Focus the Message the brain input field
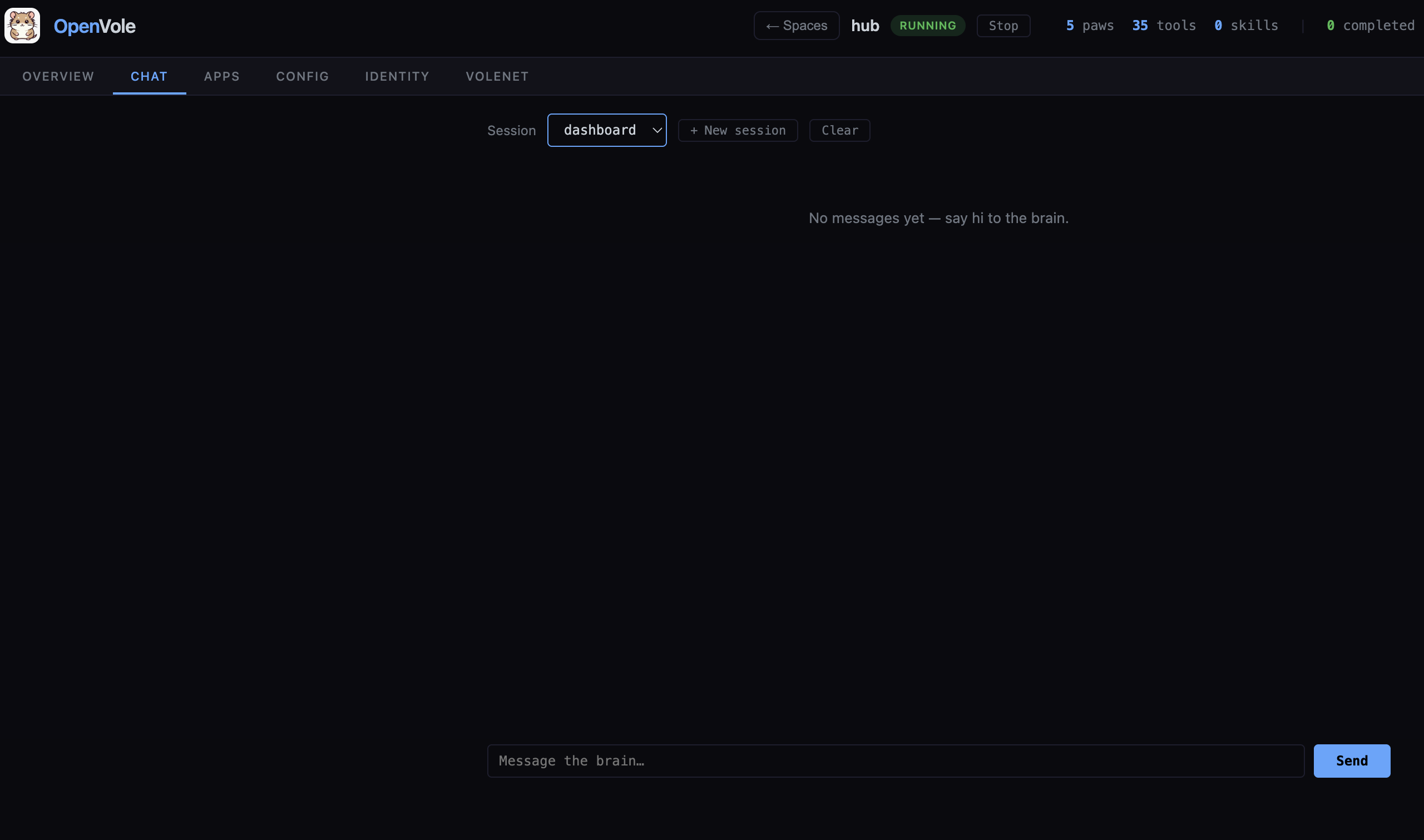Screen dimensions: 1424x840 tap(896, 761)
